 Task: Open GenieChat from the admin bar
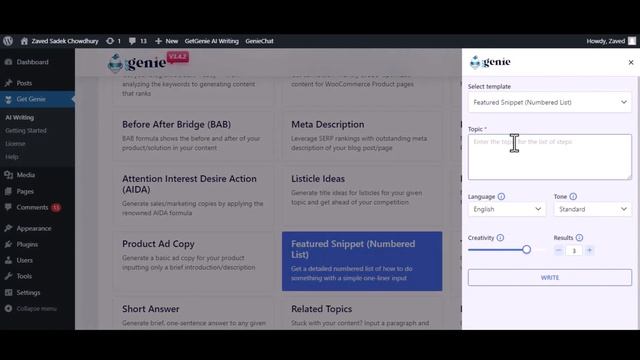pos(259,41)
